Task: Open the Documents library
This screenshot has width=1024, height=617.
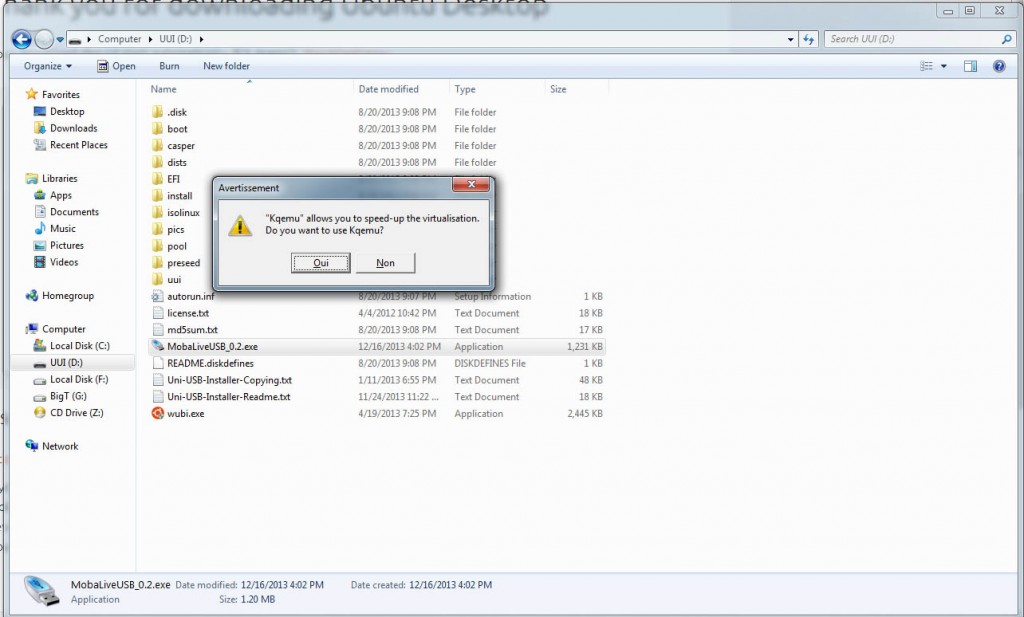Action: pyautogui.click(x=74, y=212)
